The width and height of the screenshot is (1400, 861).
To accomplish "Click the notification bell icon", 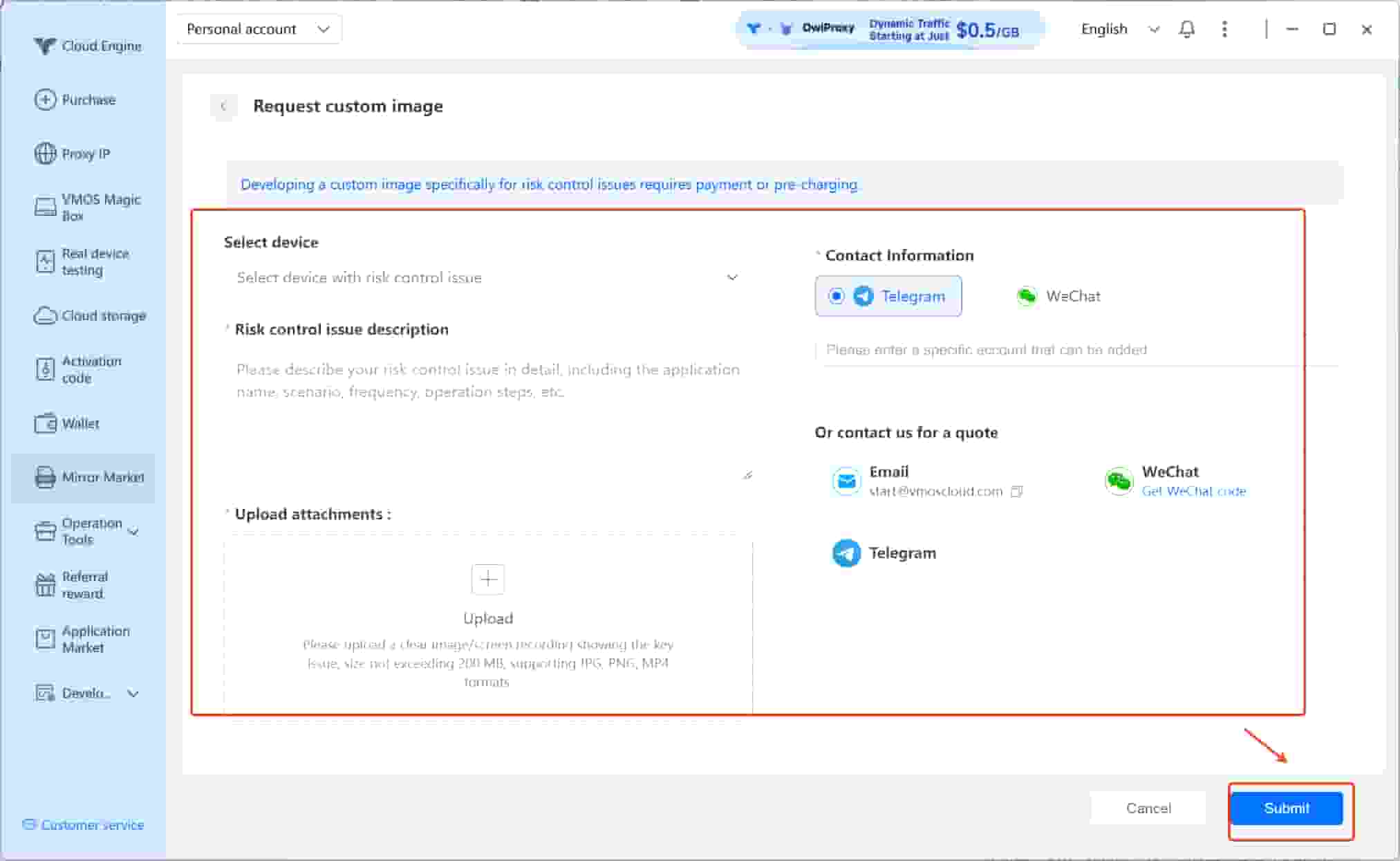I will pos(1187,29).
